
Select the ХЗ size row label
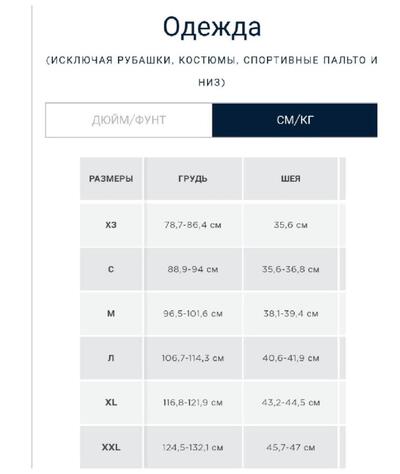111,225
